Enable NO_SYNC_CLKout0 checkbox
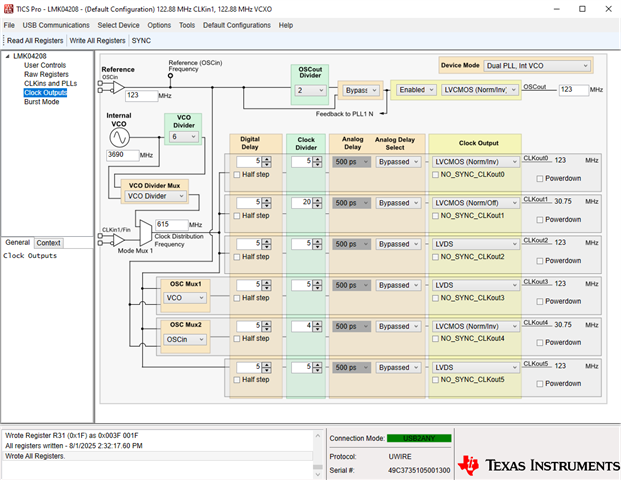Screen dimensions: 621x480 435,175
